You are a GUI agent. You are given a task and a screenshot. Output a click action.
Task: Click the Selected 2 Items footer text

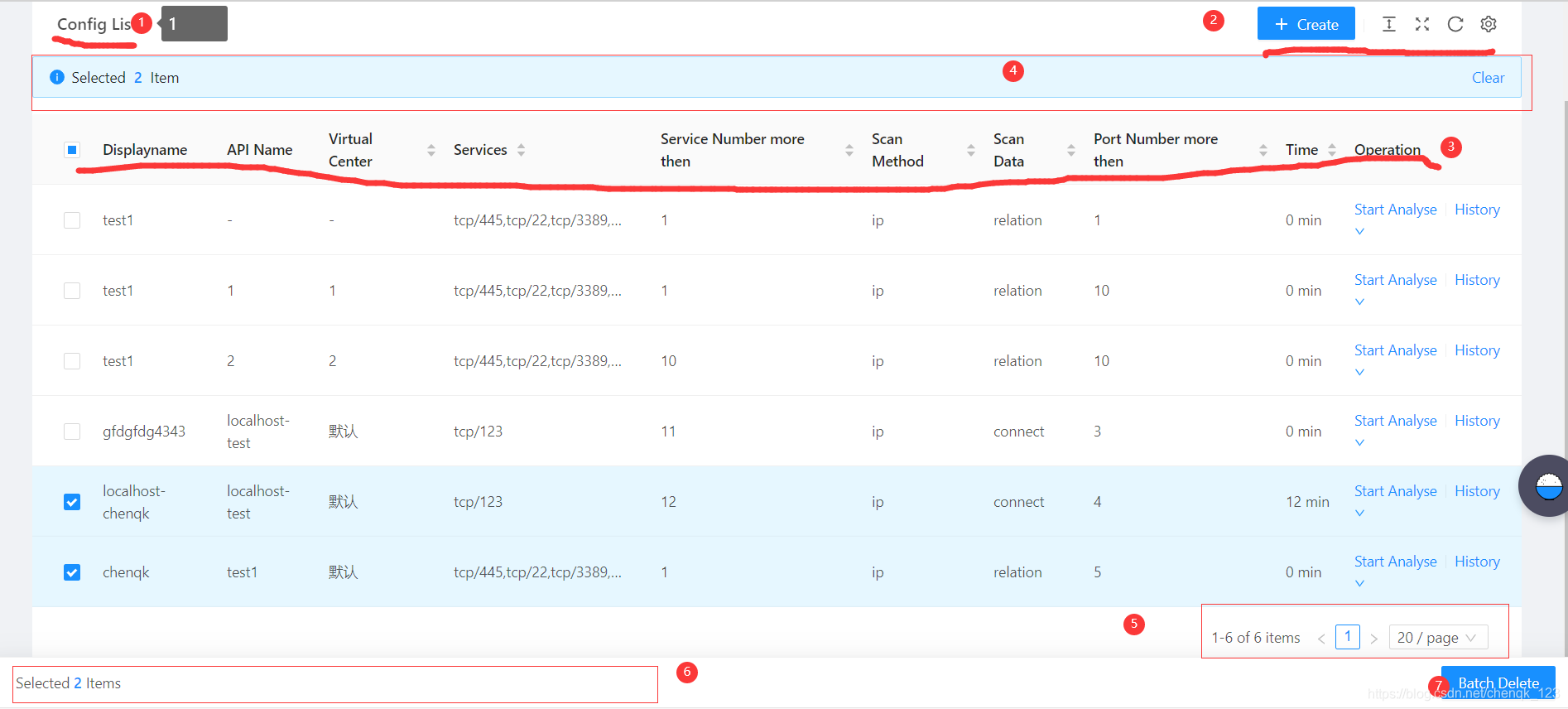68,683
